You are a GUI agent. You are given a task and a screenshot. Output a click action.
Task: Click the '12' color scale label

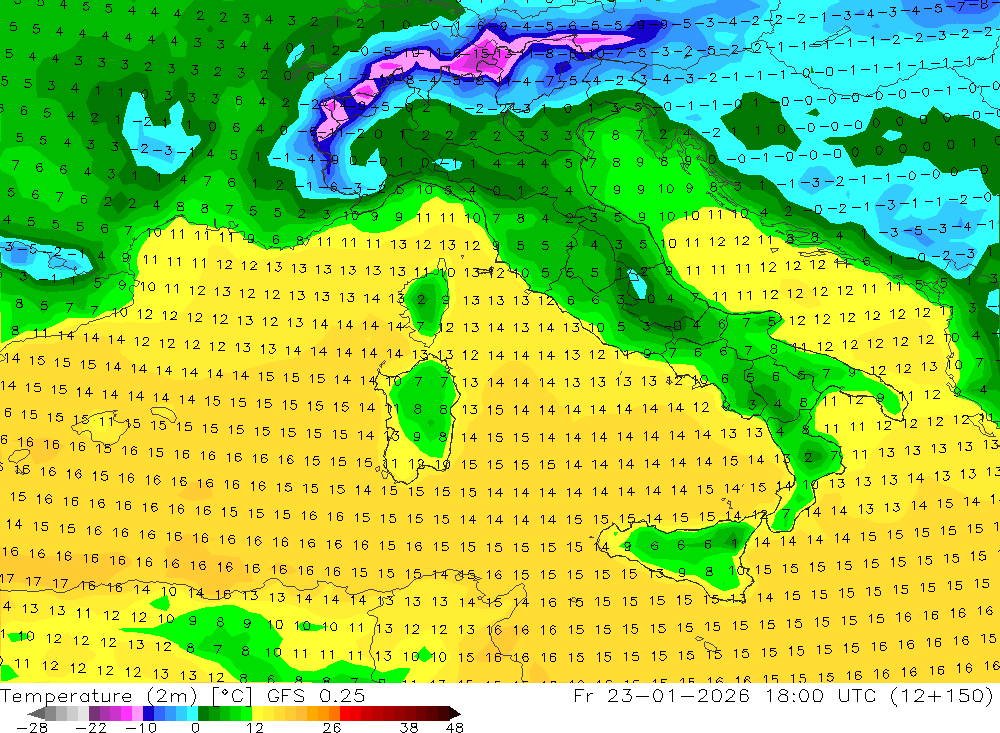tap(255, 728)
